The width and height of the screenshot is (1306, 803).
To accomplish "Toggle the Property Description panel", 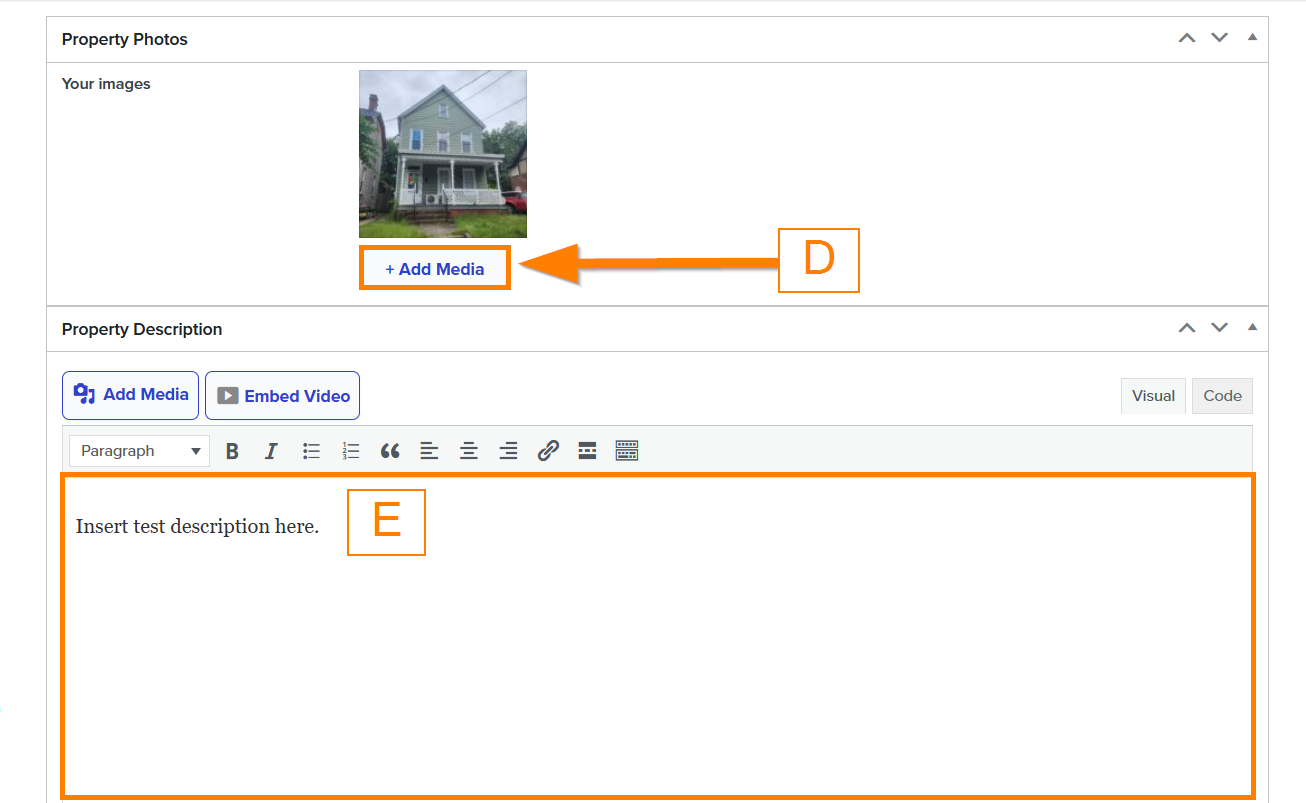I will 1252,328.
